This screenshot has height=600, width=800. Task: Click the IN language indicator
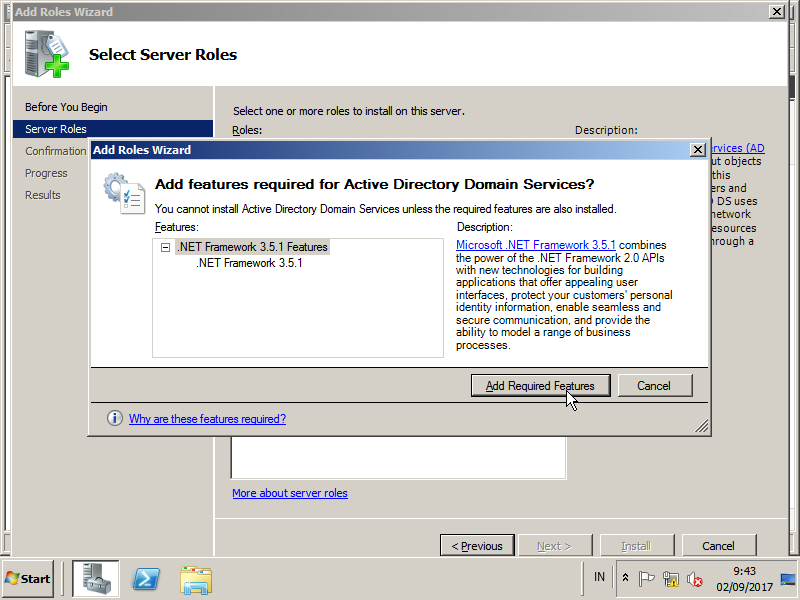tap(599, 577)
